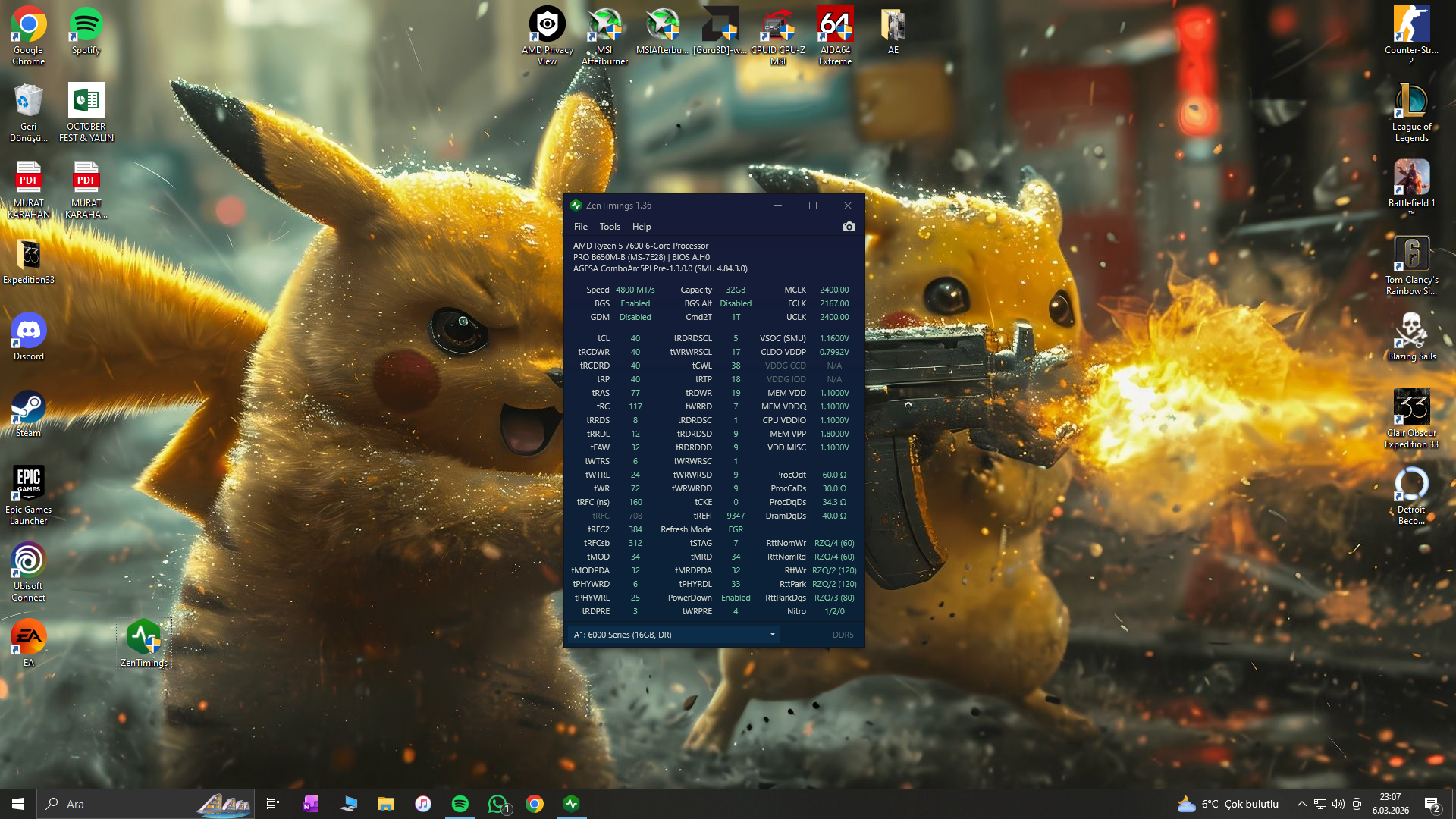Maximize the ZenTimings window

pyautogui.click(x=813, y=206)
